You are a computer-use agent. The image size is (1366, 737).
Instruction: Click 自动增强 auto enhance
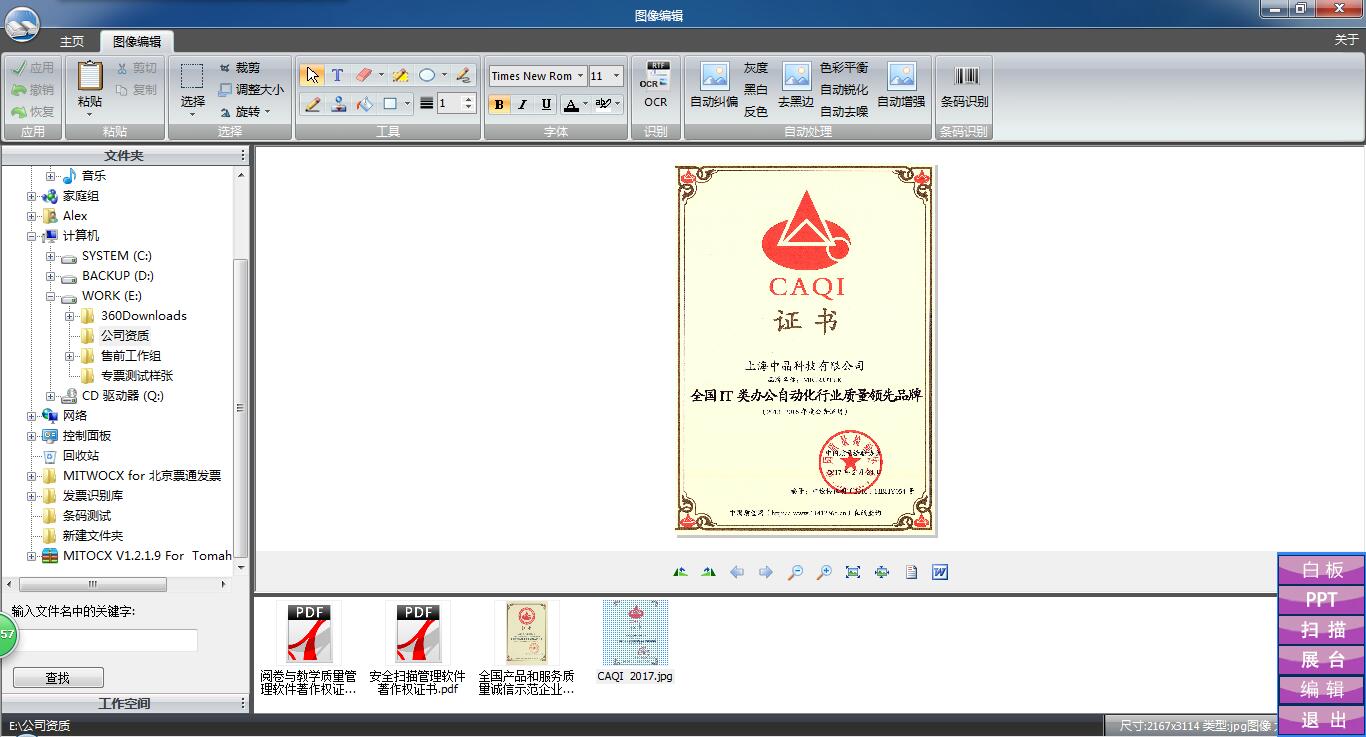click(x=901, y=85)
